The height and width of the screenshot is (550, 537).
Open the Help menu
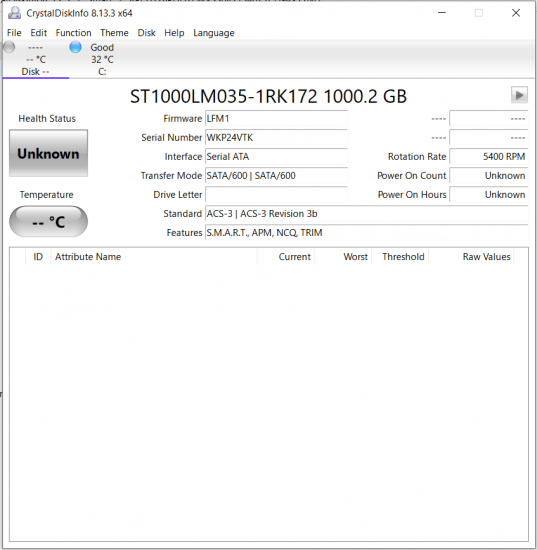tap(174, 33)
